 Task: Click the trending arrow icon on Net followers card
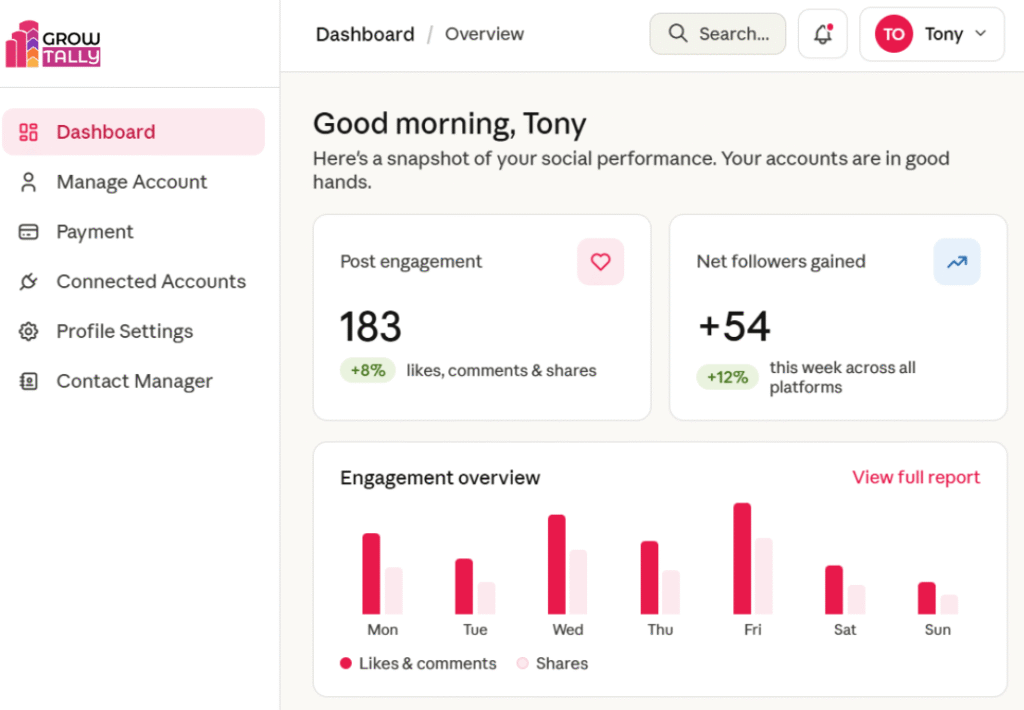(x=957, y=262)
